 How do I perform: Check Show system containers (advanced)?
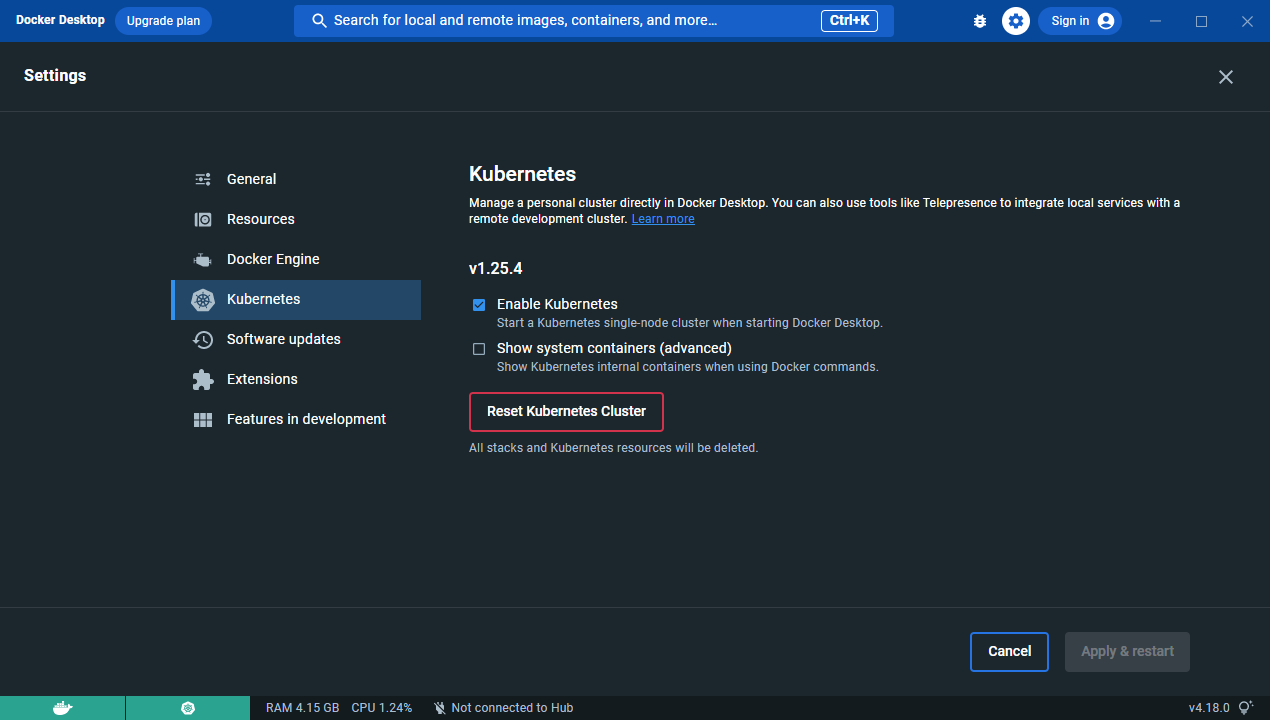pyautogui.click(x=479, y=349)
